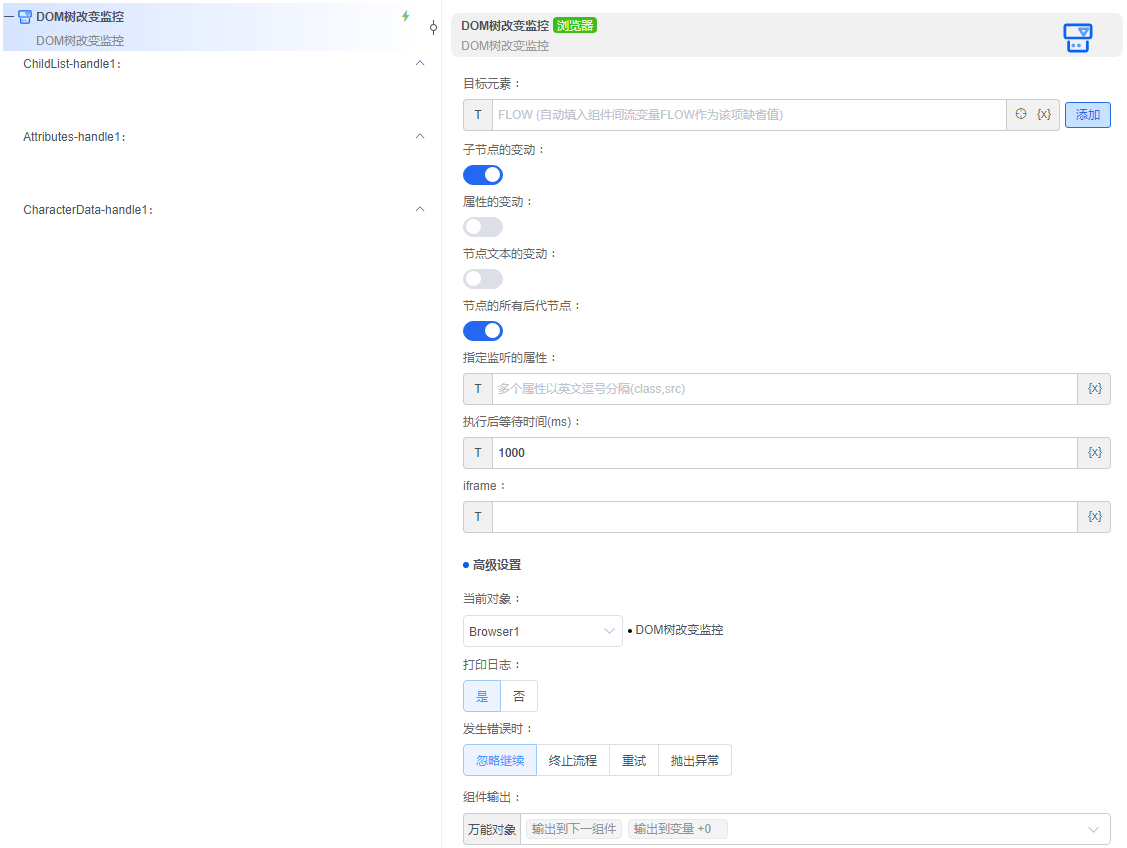1127x848 pixels.
Task: Turn off 节点的所有后代节点
Action: coord(483,330)
